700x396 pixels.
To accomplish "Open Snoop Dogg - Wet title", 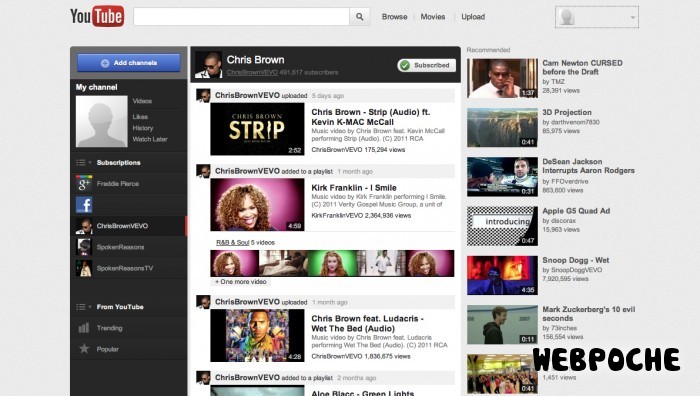I will [x=575, y=260].
